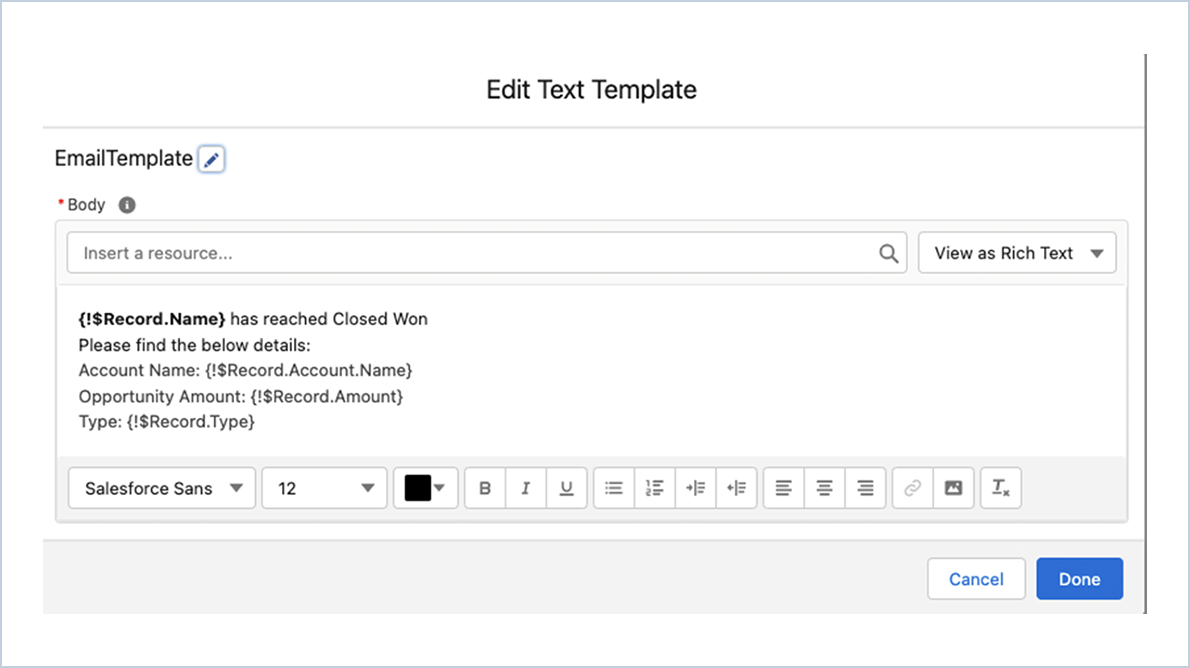Click the magnifying glass search icon
The width and height of the screenshot is (1190, 668).
coord(888,252)
